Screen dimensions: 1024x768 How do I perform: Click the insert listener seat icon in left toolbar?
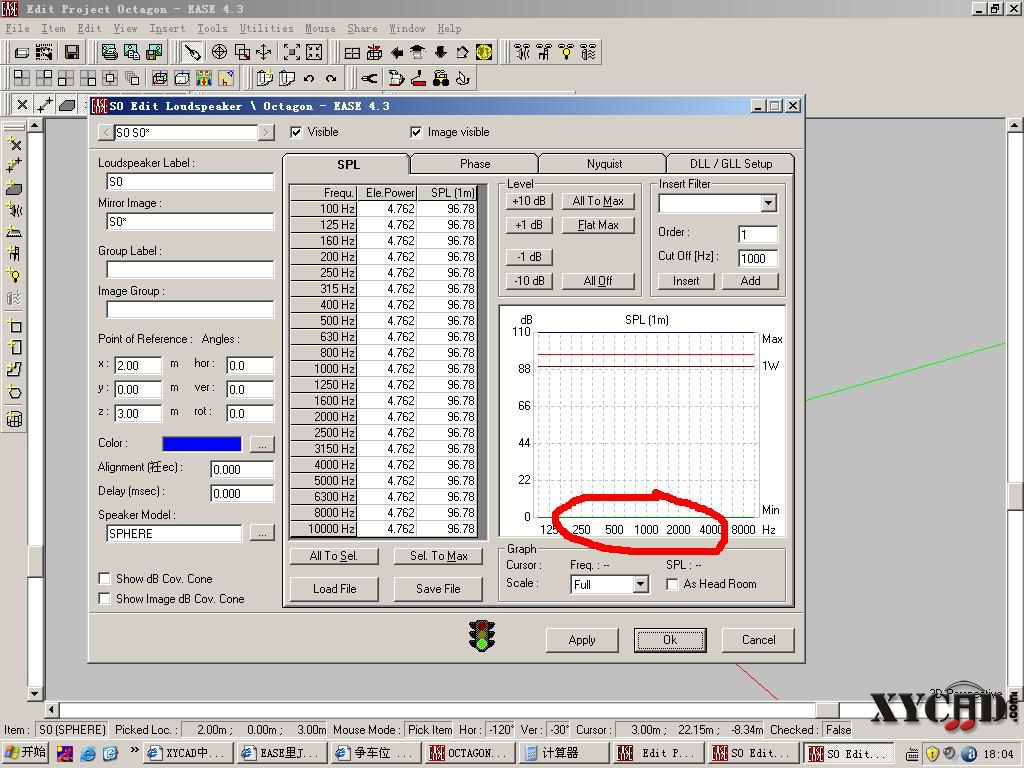[x=14, y=253]
